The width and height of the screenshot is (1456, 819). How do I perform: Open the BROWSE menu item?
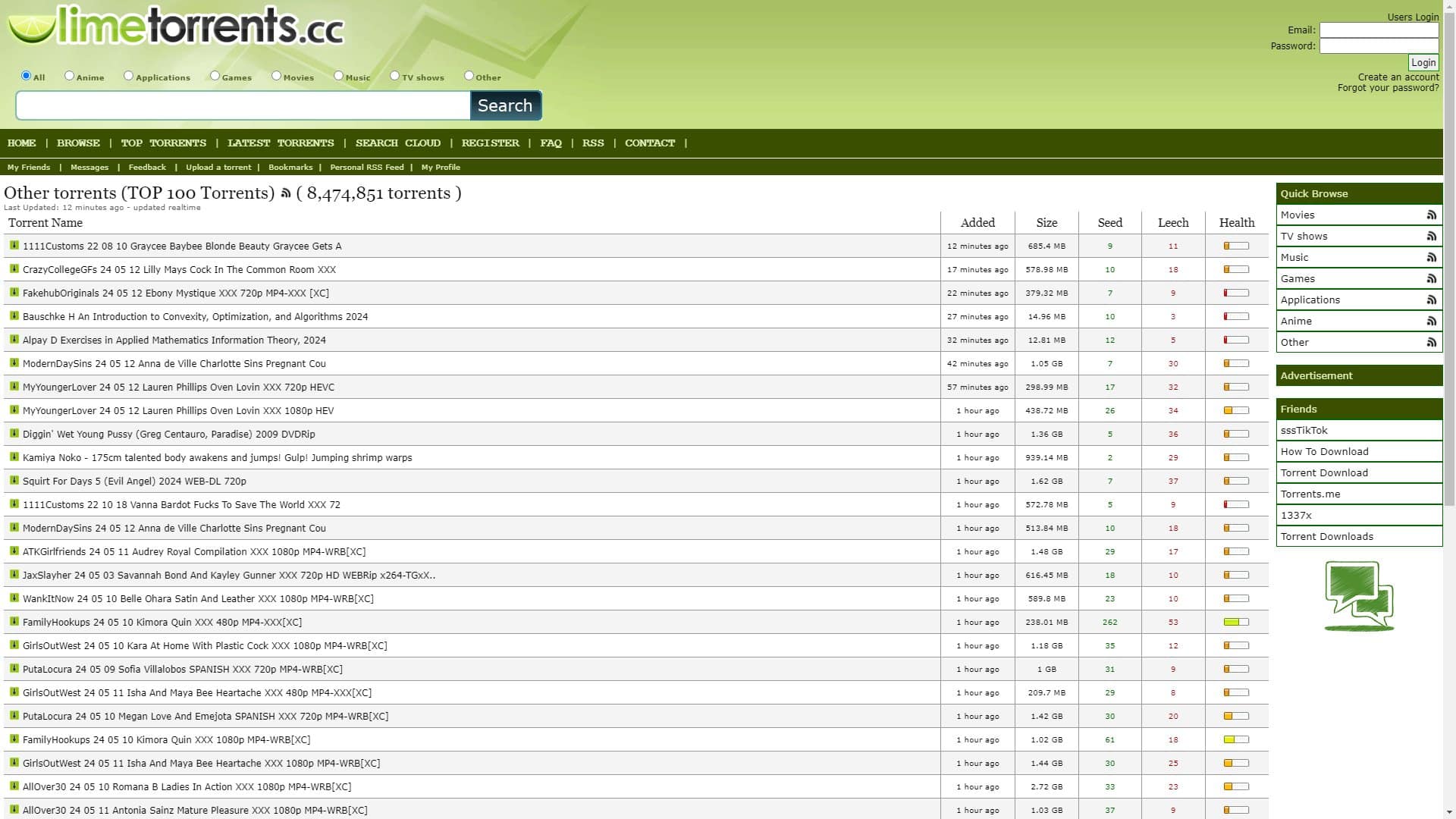pos(78,143)
